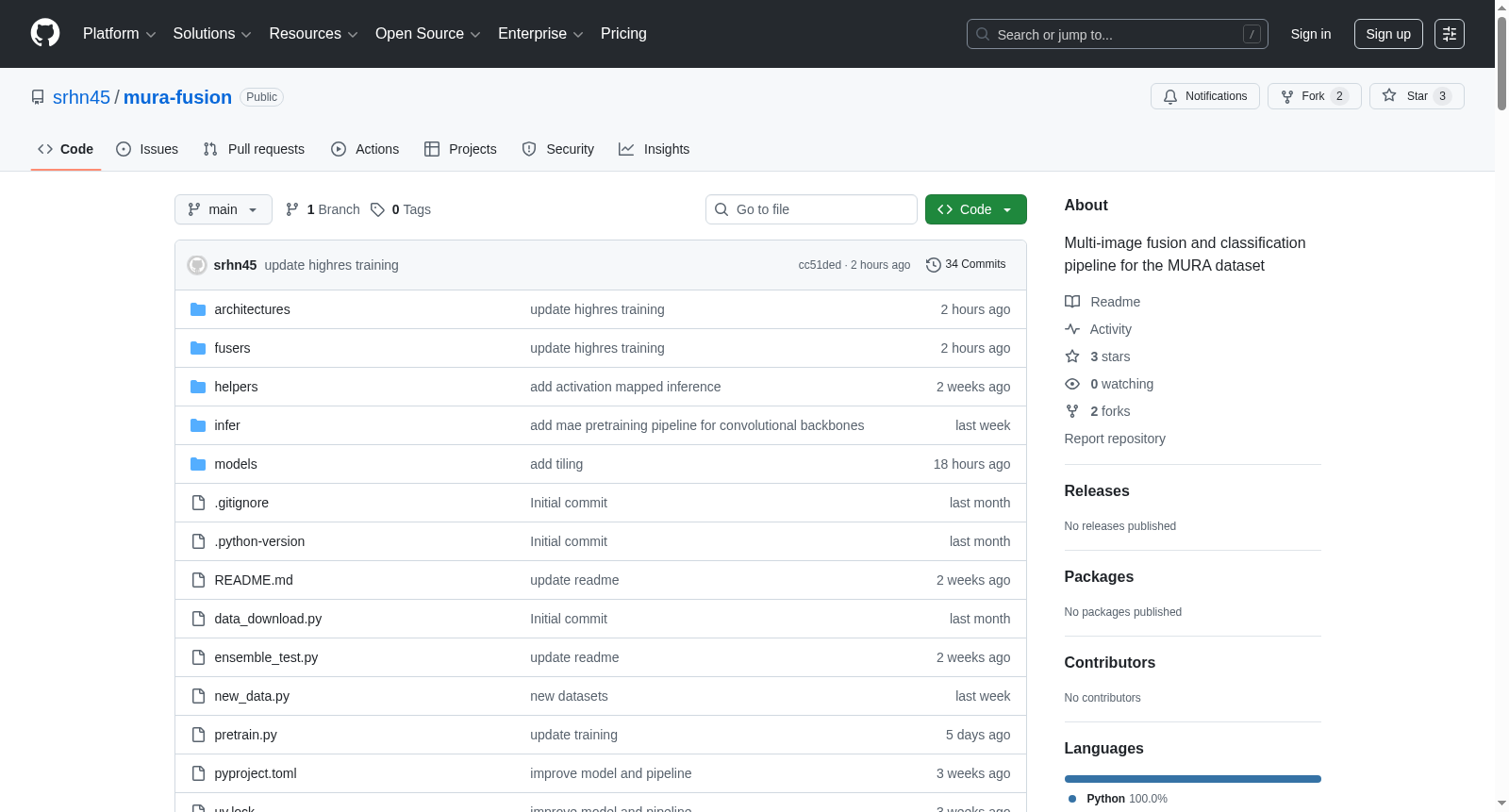Click the GitHub logo icon
Screen dimensions: 1509x812
click(45, 34)
